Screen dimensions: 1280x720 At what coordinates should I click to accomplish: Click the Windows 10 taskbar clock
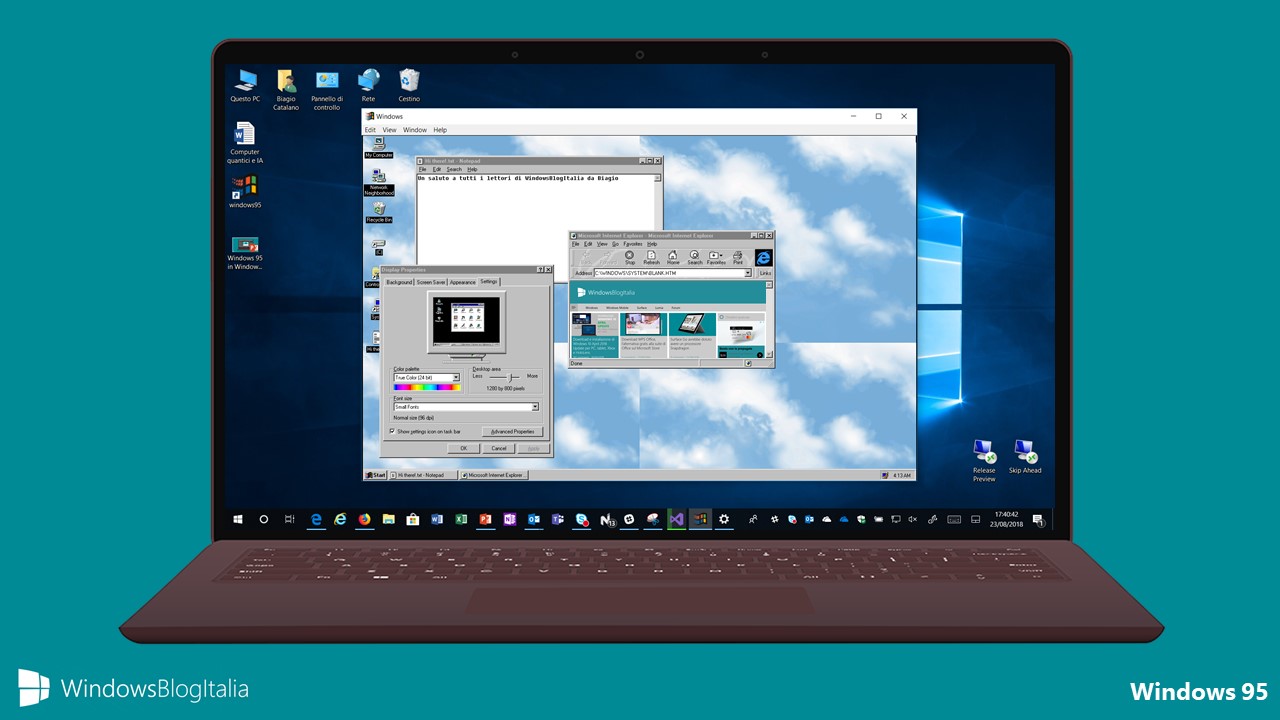[x=1006, y=520]
